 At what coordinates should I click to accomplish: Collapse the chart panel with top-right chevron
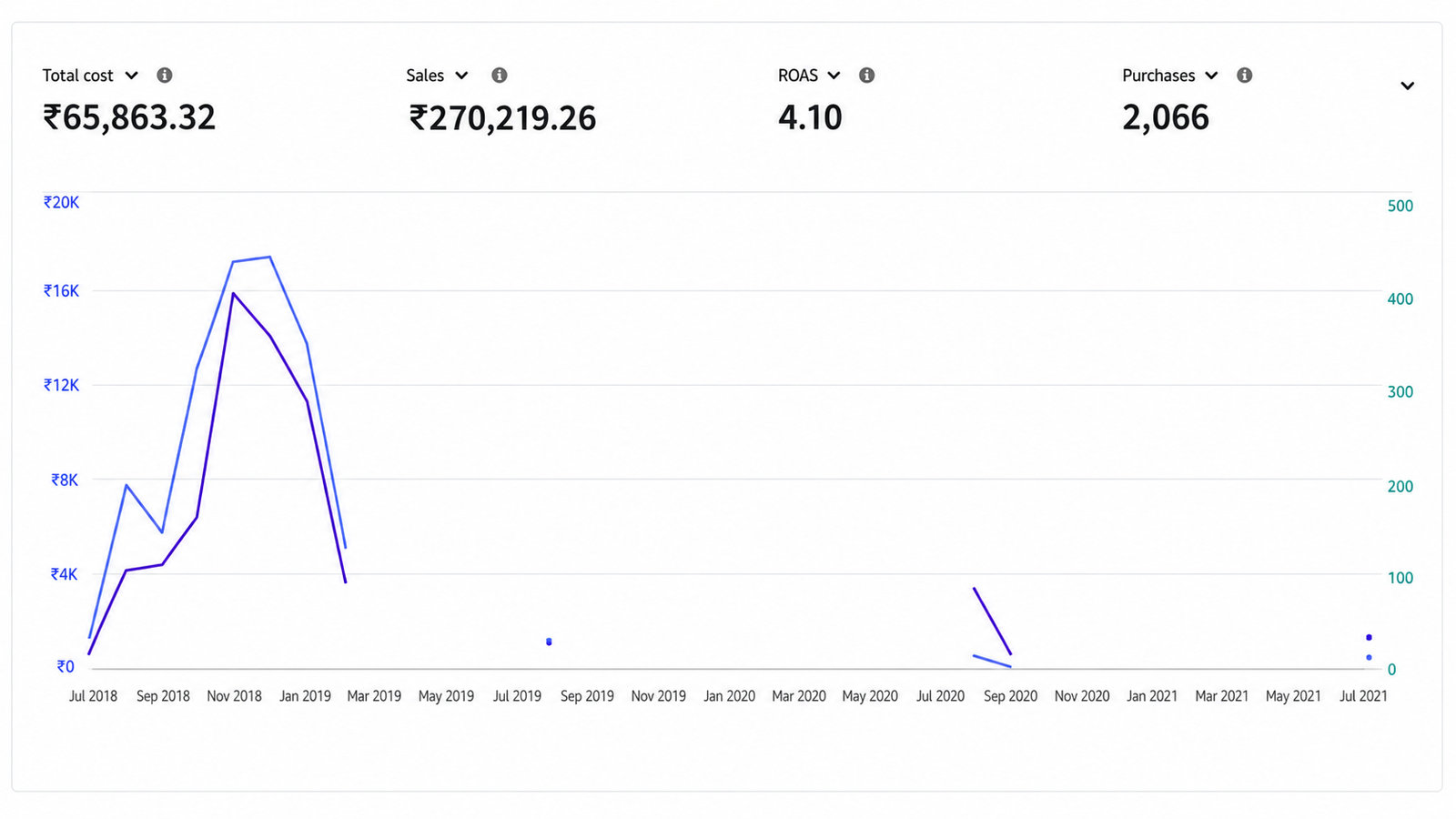(x=1407, y=86)
